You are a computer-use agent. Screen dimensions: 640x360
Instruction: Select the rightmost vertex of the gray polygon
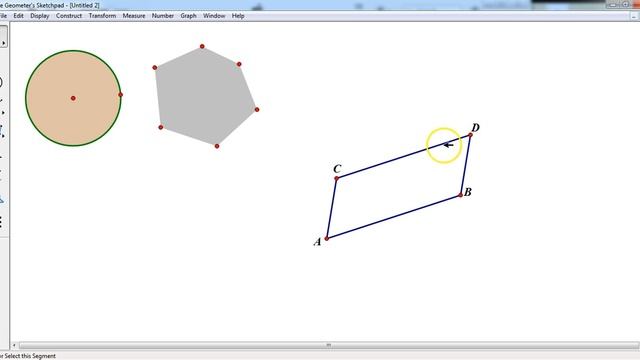tap(257, 109)
